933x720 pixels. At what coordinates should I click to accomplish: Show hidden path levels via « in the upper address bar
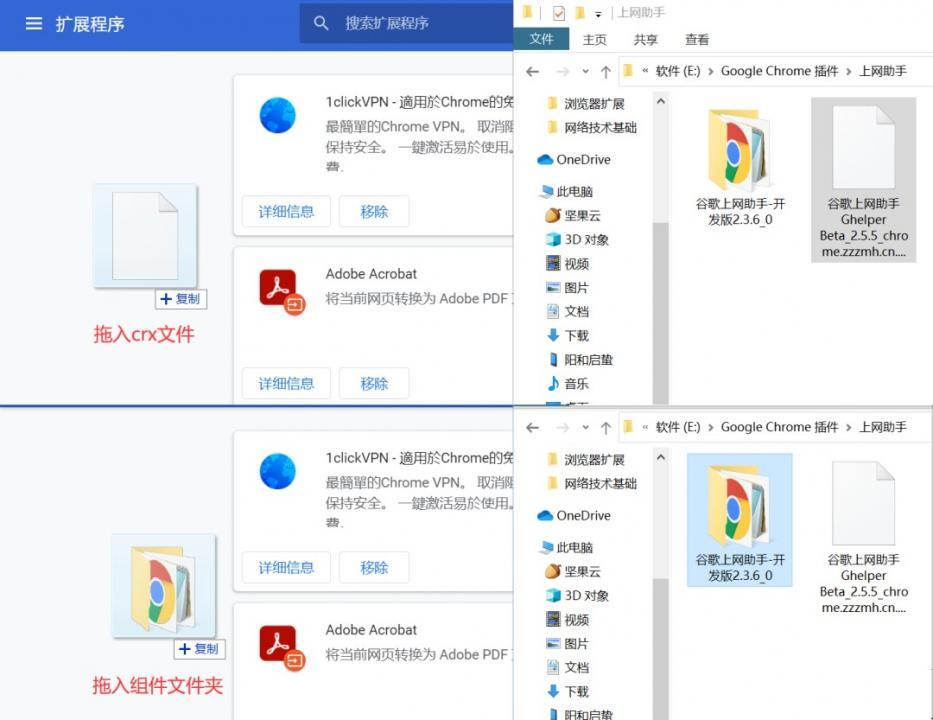645,71
